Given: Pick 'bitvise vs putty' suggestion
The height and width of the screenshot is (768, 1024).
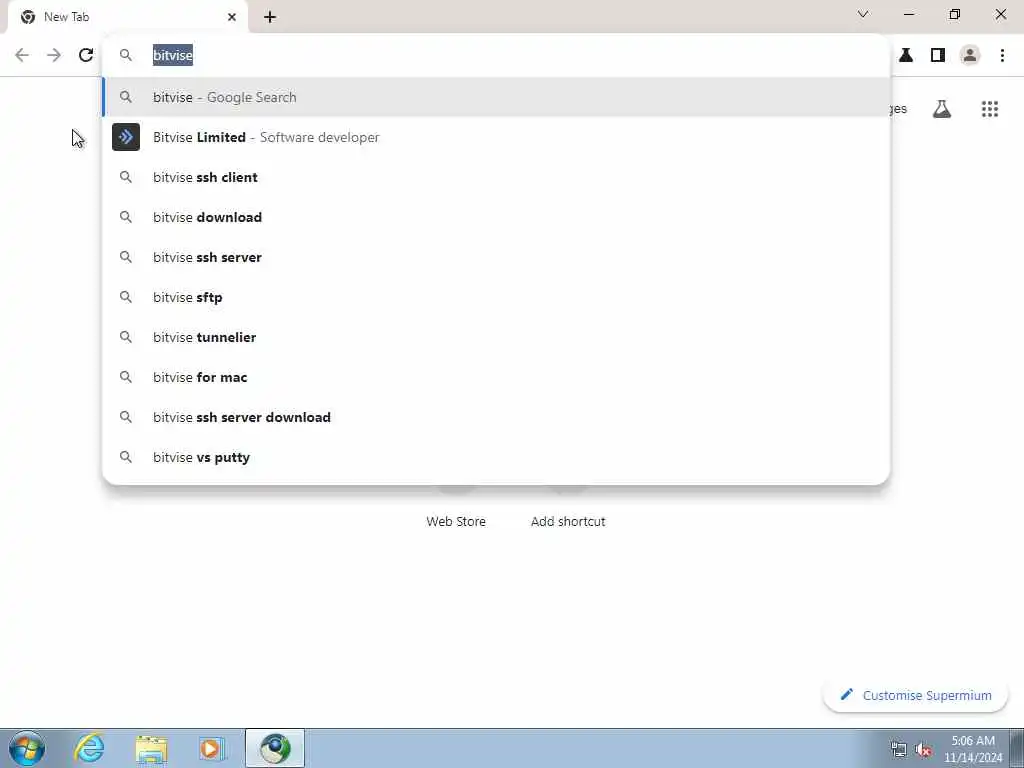Looking at the screenshot, I should (x=496, y=457).
